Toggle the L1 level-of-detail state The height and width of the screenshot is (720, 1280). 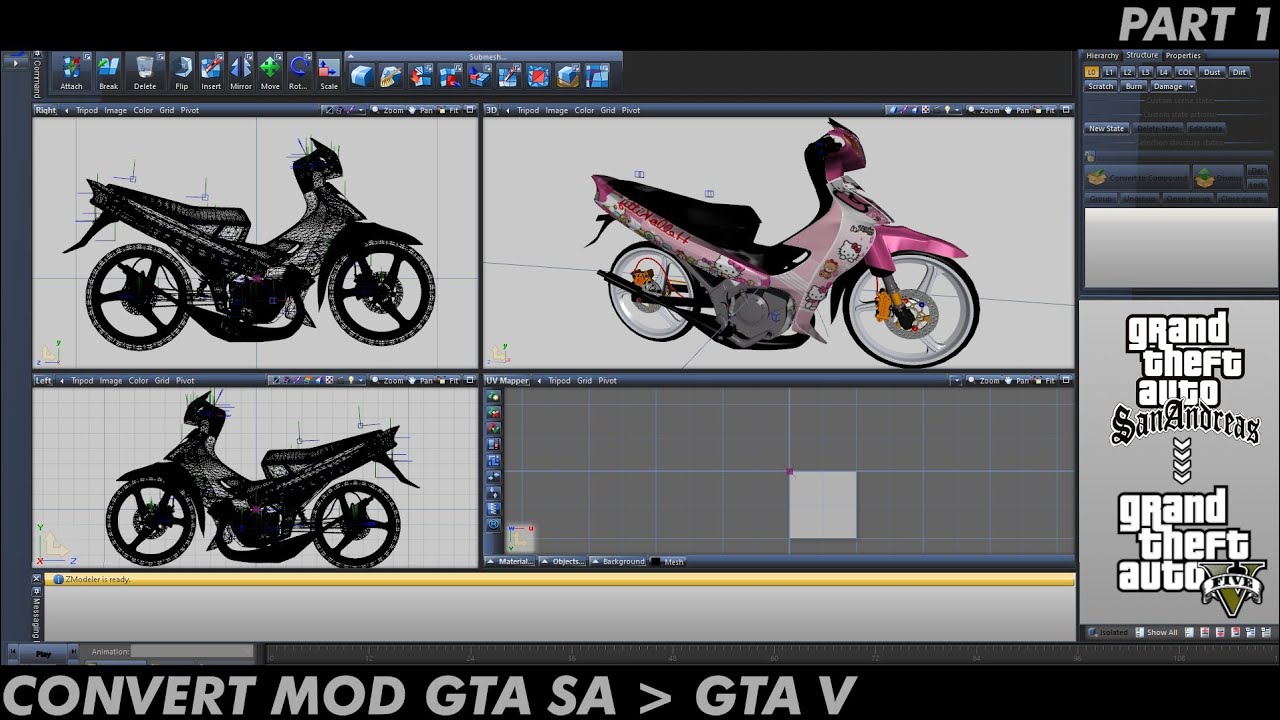[1110, 72]
